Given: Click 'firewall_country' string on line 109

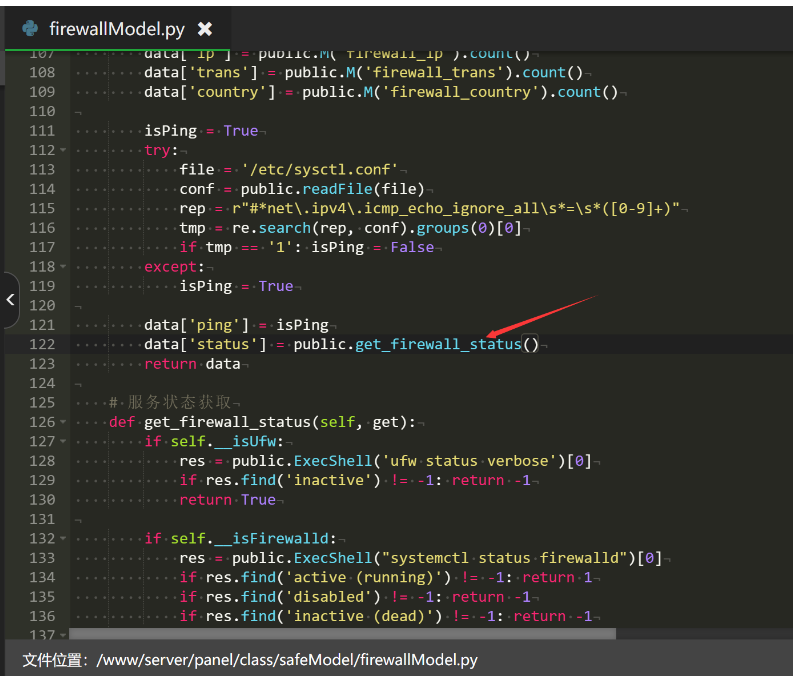Looking at the screenshot, I should [x=460, y=92].
